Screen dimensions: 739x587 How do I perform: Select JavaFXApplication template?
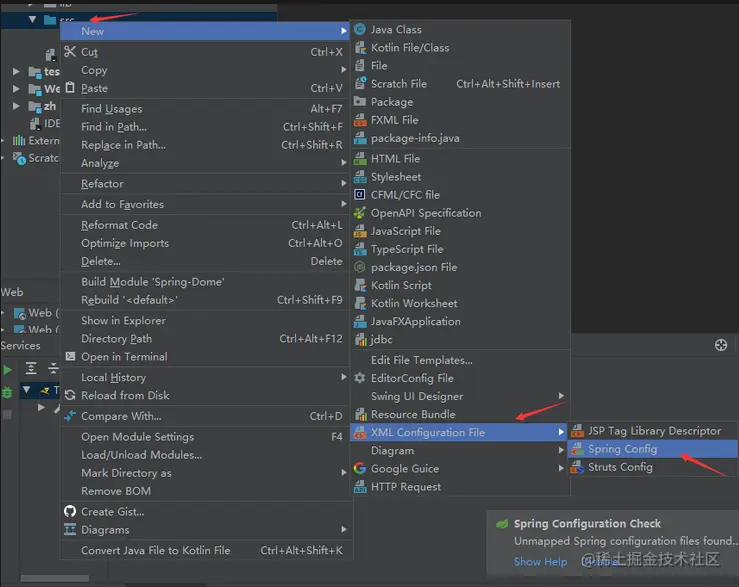click(x=460, y=322)
